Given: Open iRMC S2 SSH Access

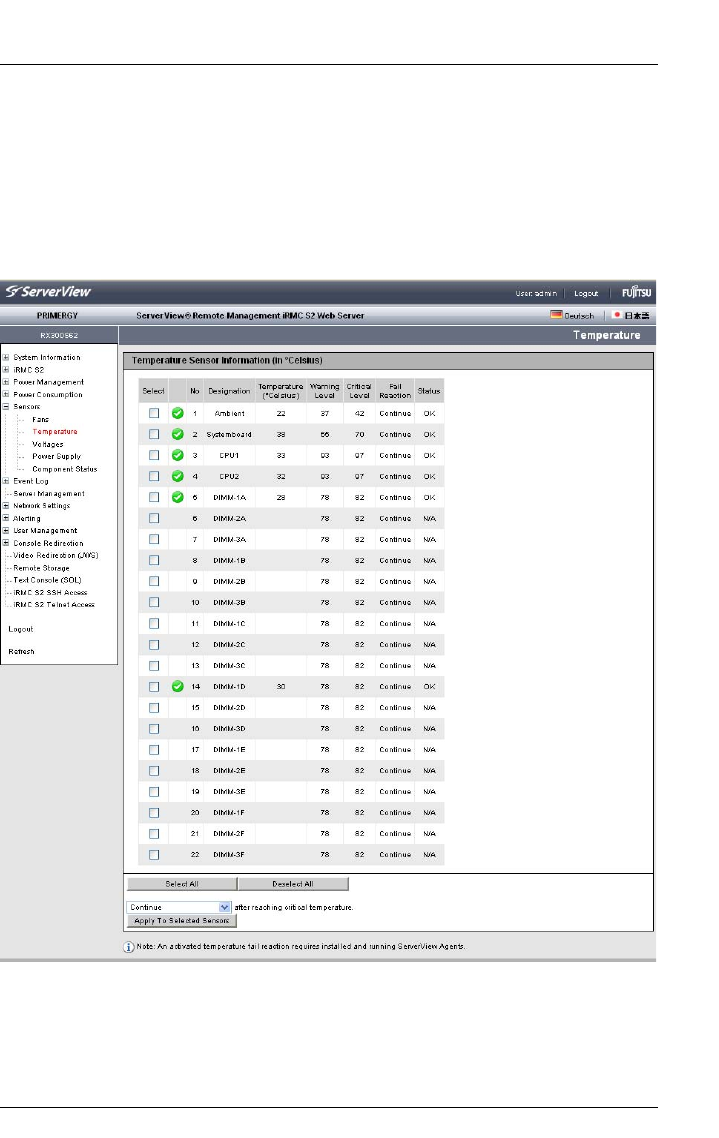Looking at the screenshot, I should 50,592.
